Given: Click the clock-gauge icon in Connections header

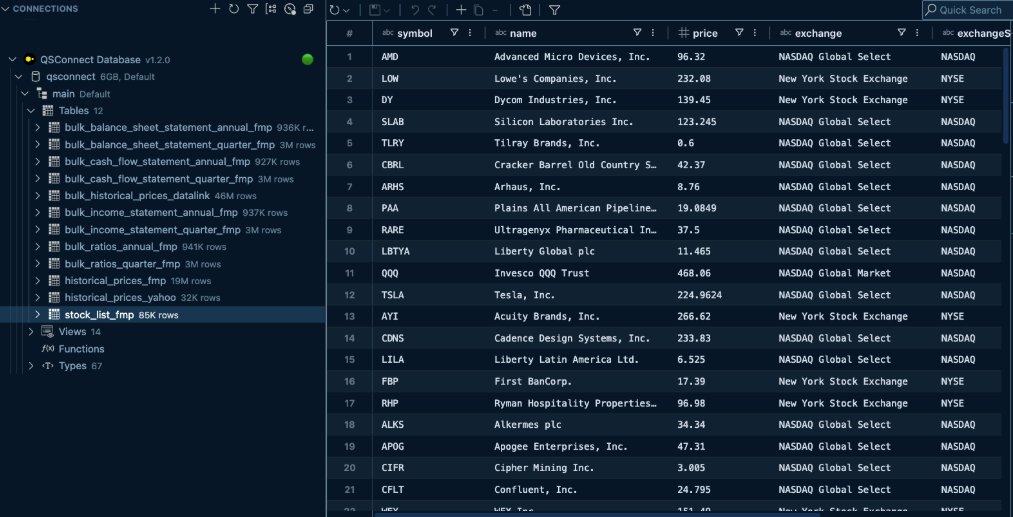Looking at the screenshot, I should (x=290, y=9).
